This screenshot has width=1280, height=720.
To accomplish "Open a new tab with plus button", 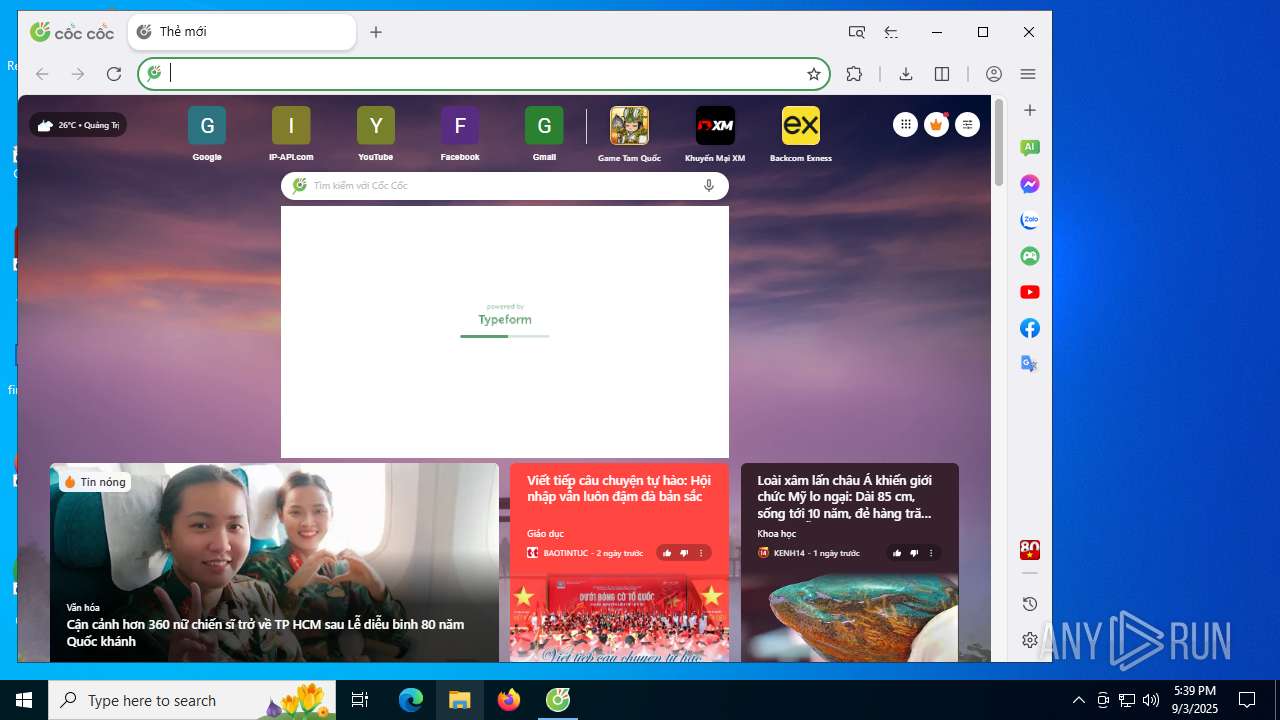I will 376,32.
